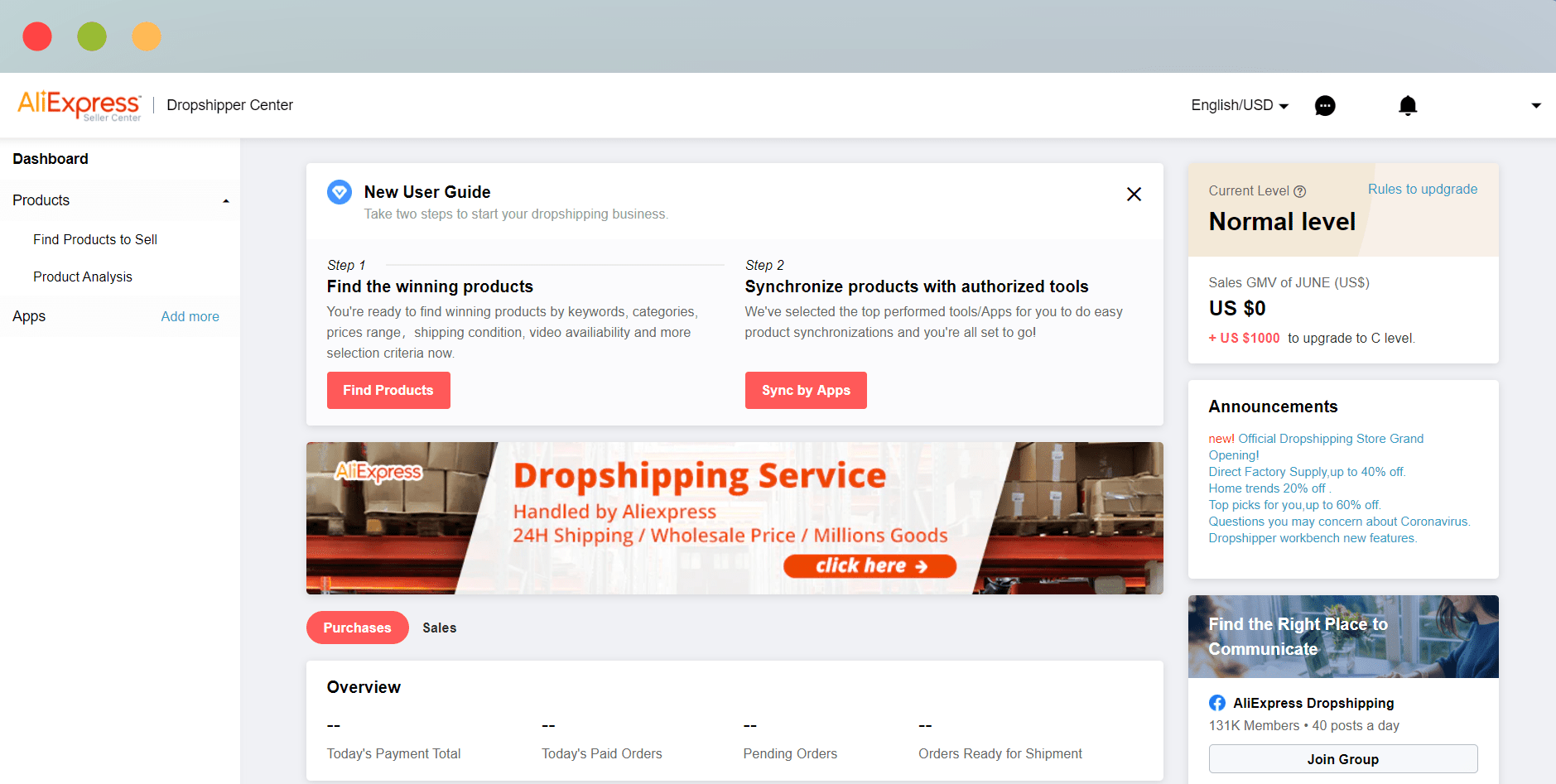Click the red window control dot

pyautogui.click(x=37, y=36)
